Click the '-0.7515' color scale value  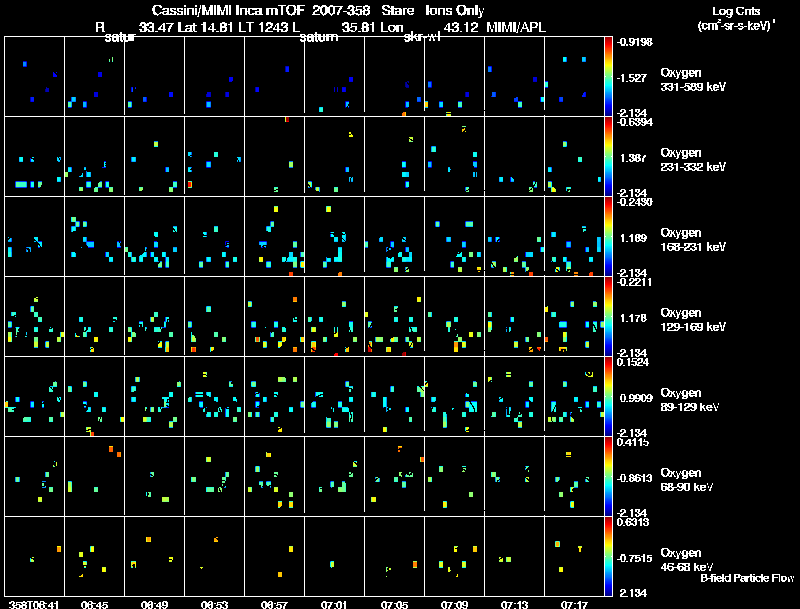(x=634, y=558)
